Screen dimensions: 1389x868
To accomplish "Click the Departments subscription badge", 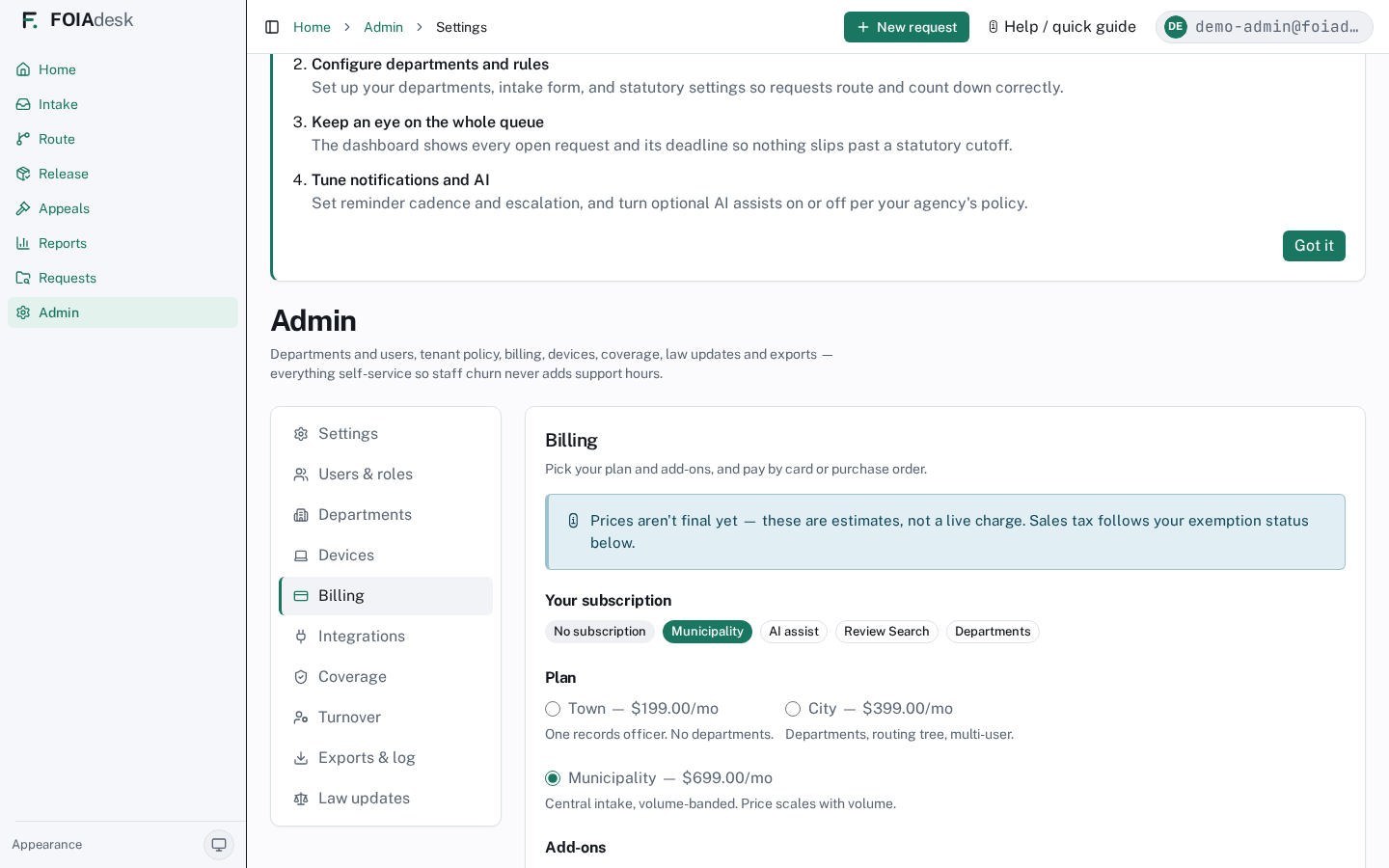I will 993,632.
